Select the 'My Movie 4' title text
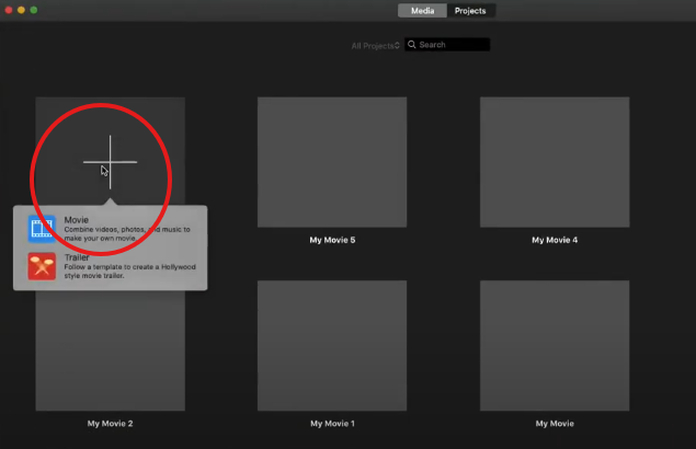The height and width of the screenshot is (449, 696). pyautogui.click(x=555, y=240)
